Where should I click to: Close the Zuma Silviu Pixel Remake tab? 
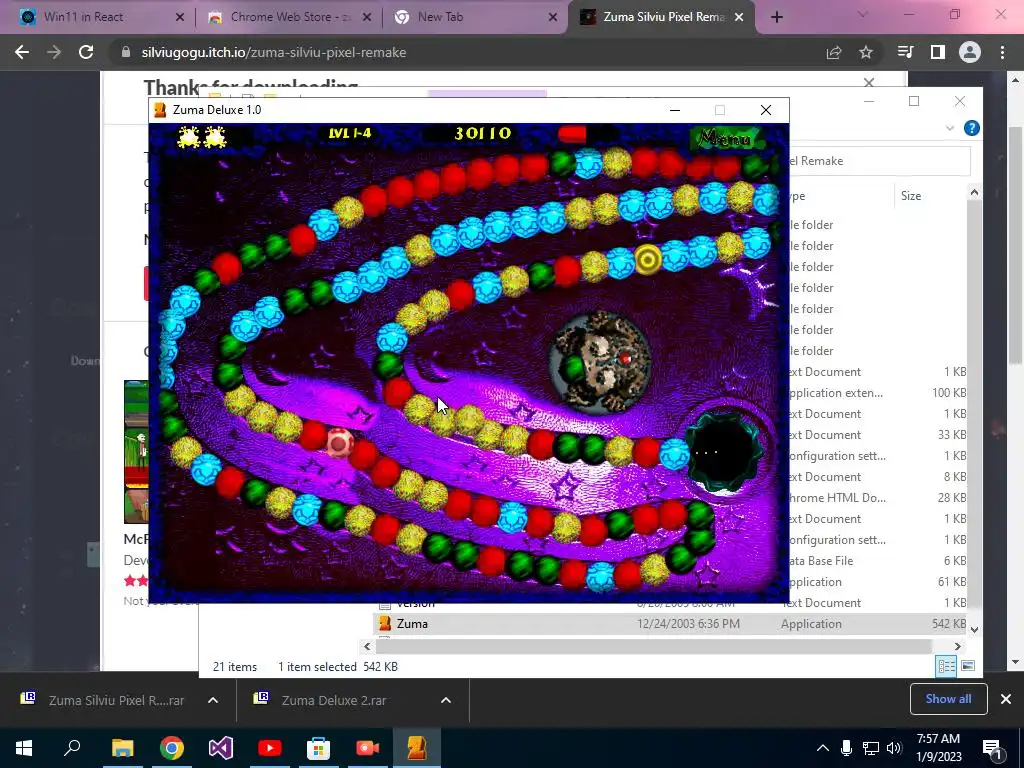[739, 18]
